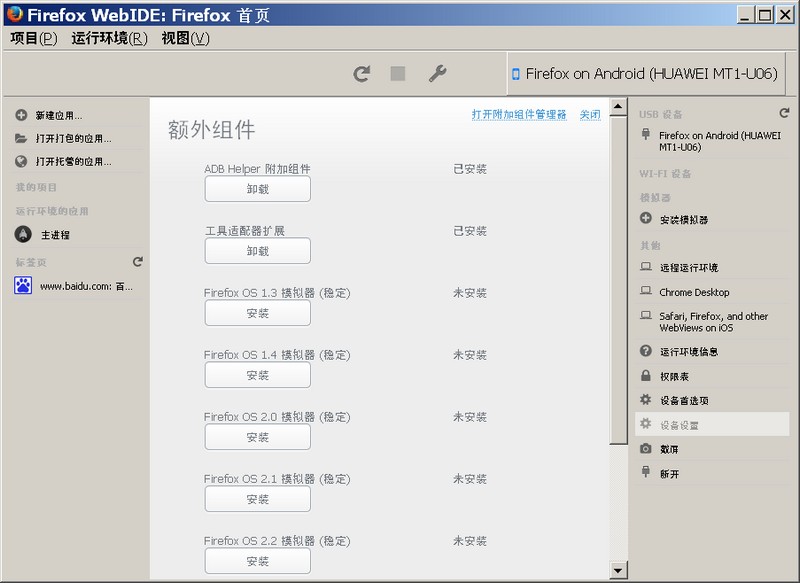Click the 安装模拟器 label
Viewport: 800px width, 583px height.
[x=684, y=220]
